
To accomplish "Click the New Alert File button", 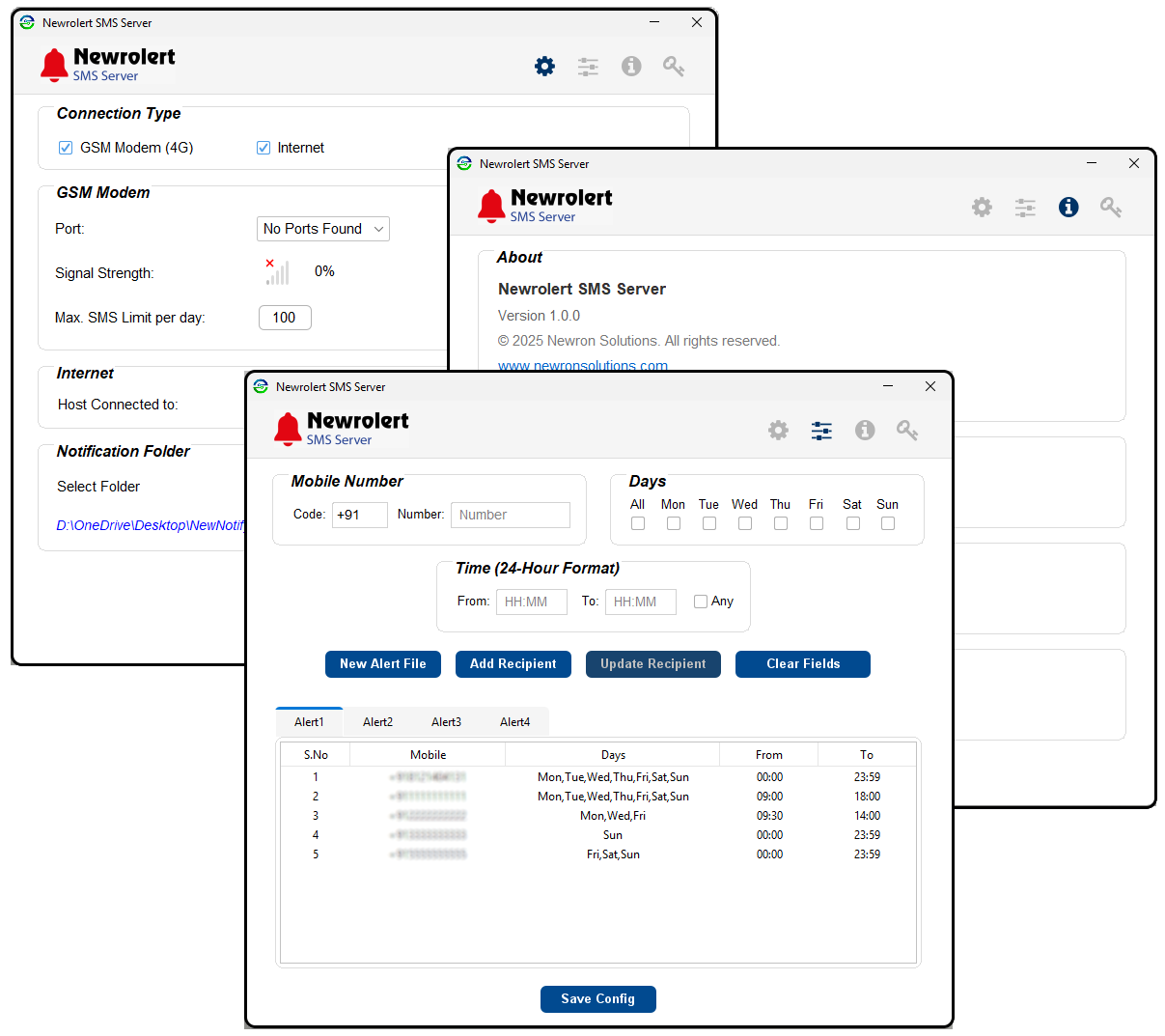I will (383, 664).
